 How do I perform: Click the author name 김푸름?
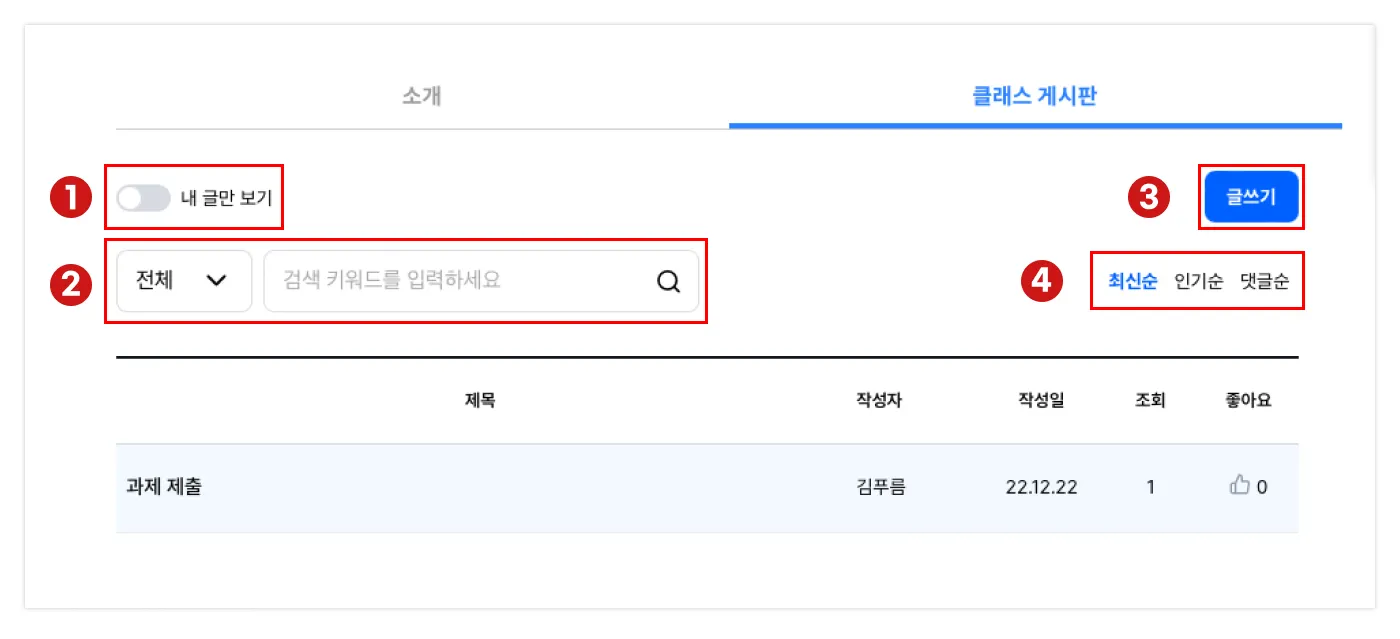pos(881,488)
